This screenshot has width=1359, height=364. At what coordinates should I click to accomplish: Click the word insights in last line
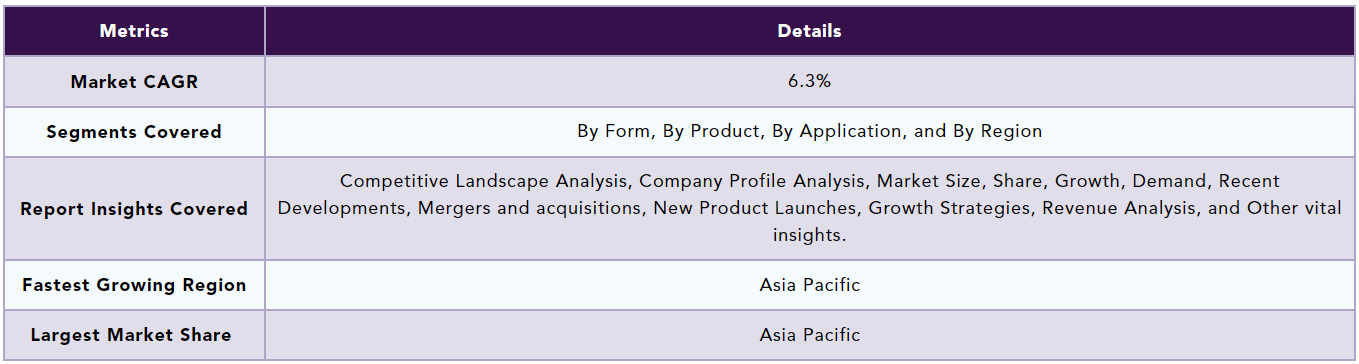pos(809,234)
